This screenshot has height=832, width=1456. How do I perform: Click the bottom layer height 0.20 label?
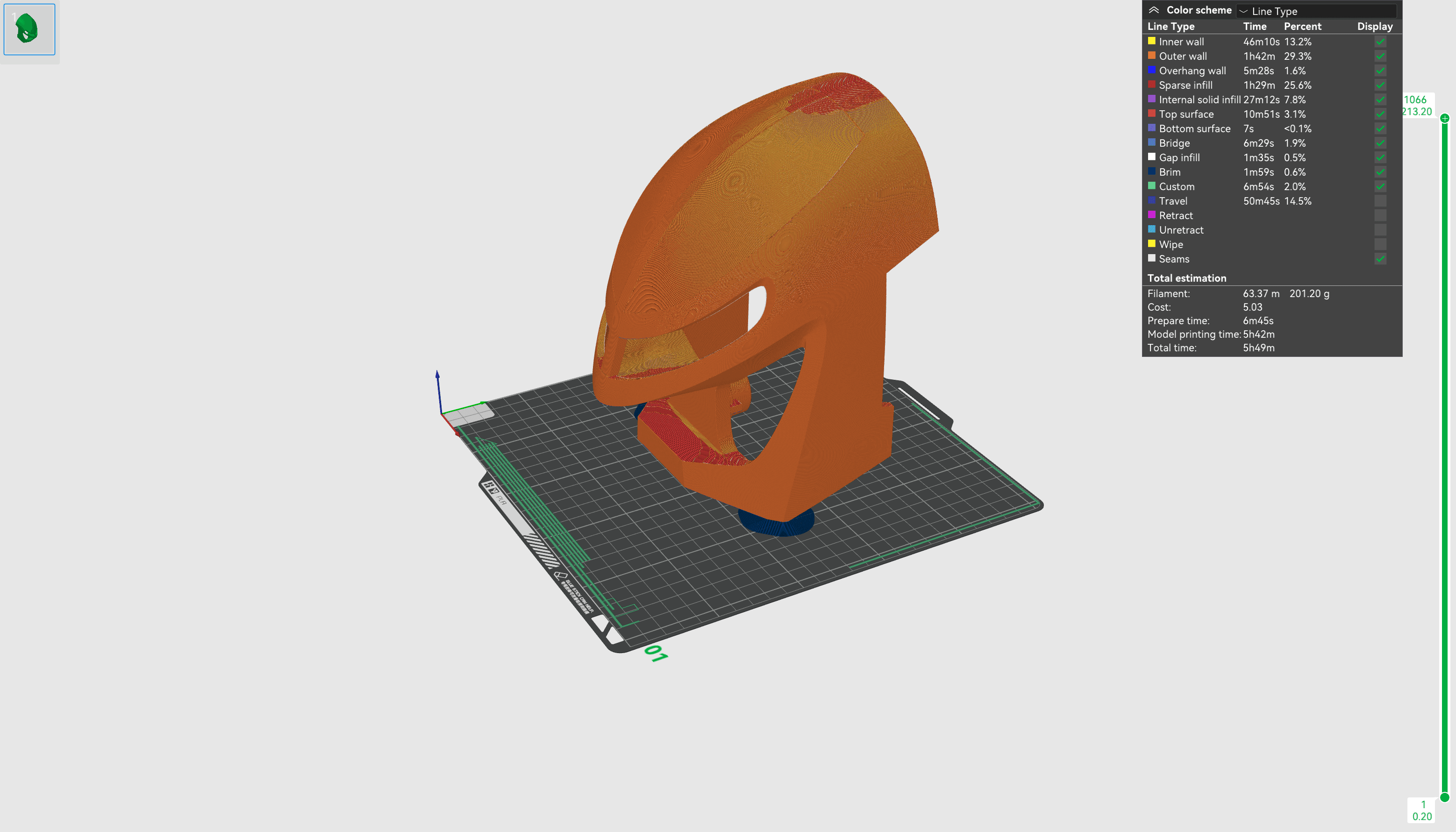click(x=1422, y=817)
